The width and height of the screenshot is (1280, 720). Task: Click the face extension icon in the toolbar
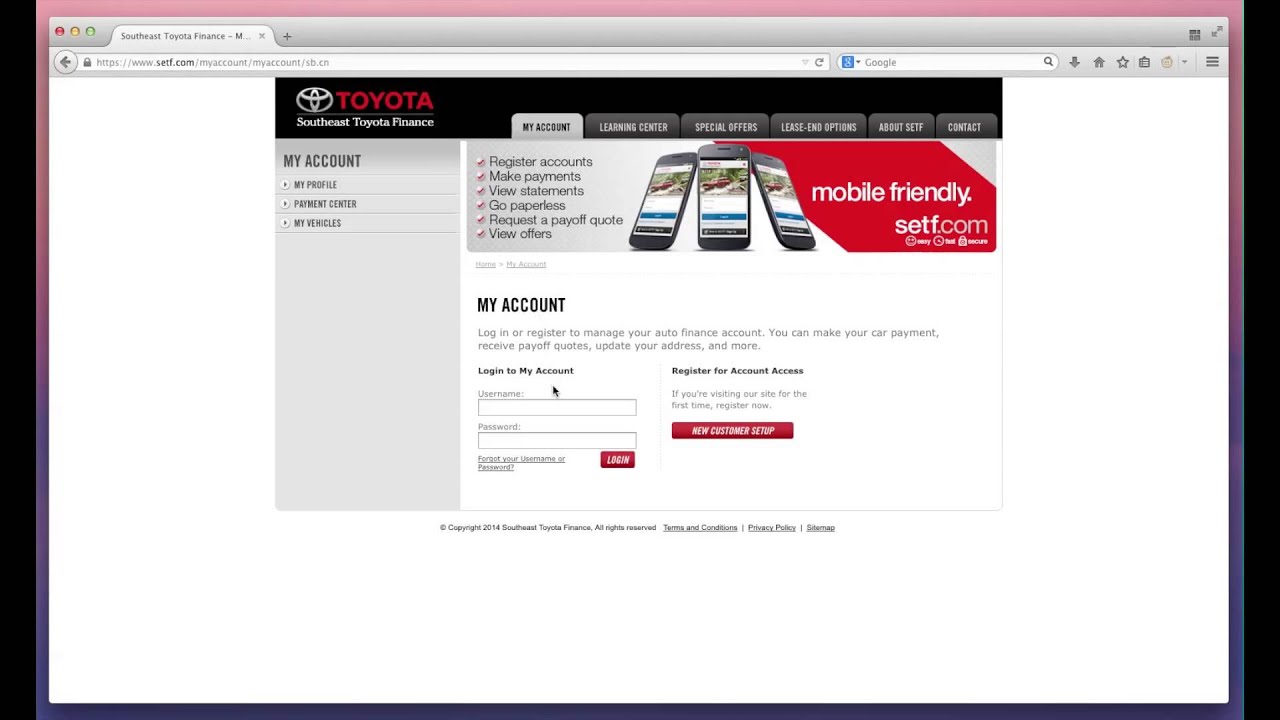[x=1167, y=62]
